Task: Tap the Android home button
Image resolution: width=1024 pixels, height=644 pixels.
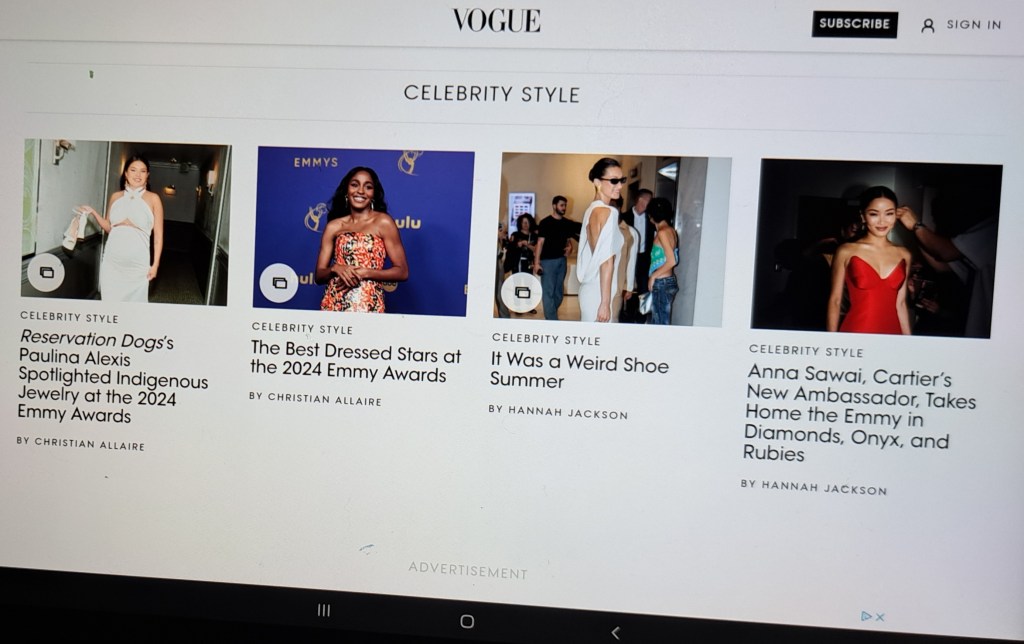Action: [467, 621]
